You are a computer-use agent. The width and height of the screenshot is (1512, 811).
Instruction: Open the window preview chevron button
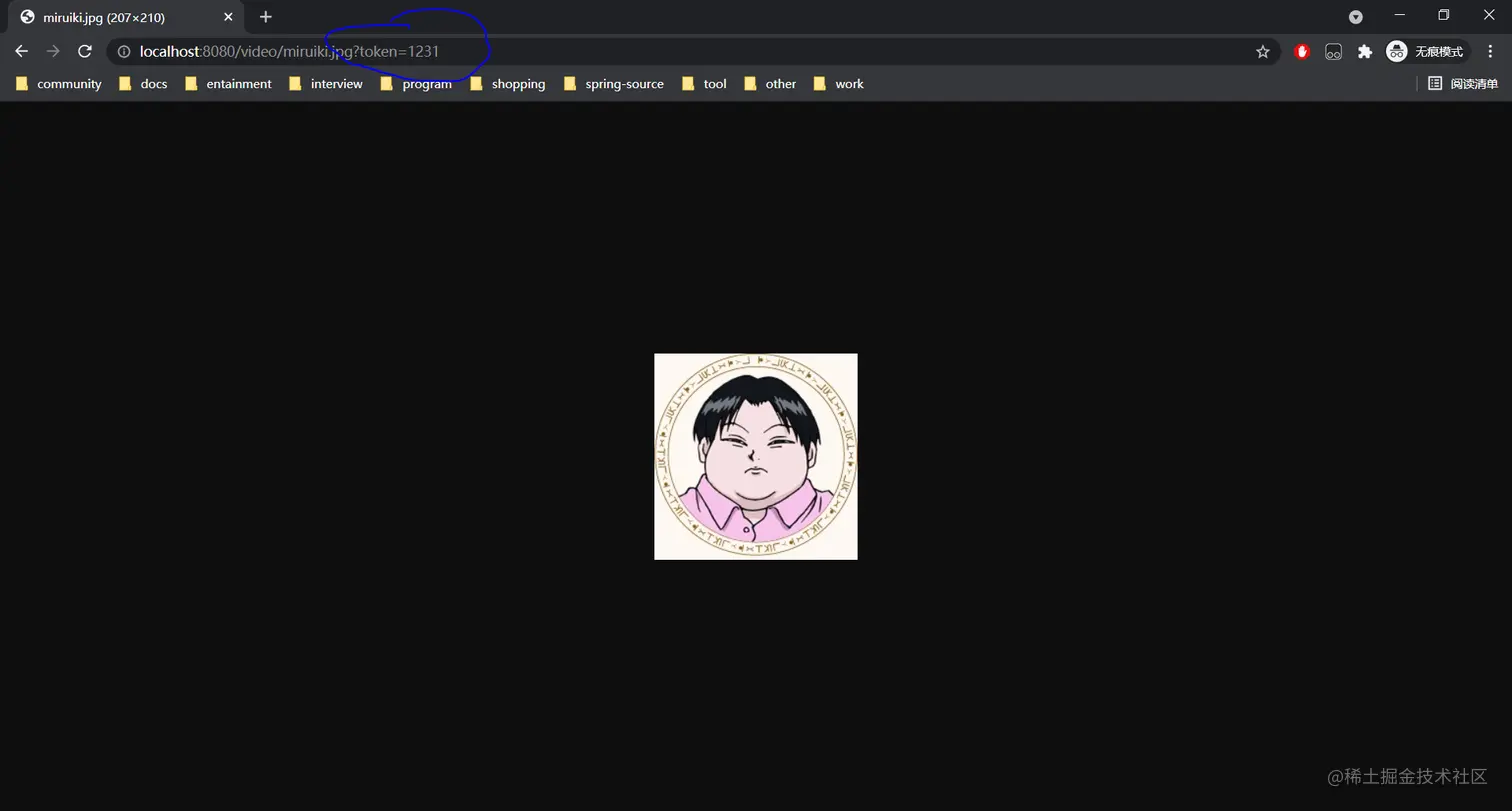(x=1355, y=16)
